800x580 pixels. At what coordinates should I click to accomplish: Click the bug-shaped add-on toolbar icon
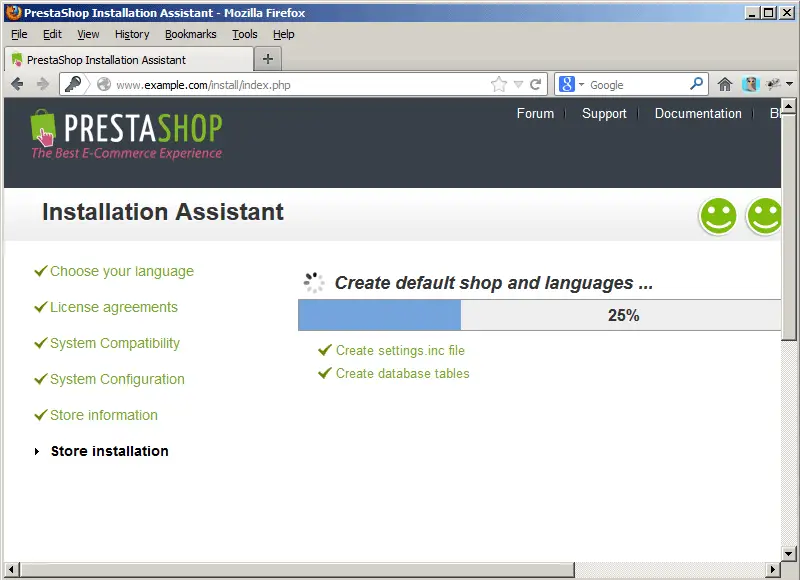773,84
